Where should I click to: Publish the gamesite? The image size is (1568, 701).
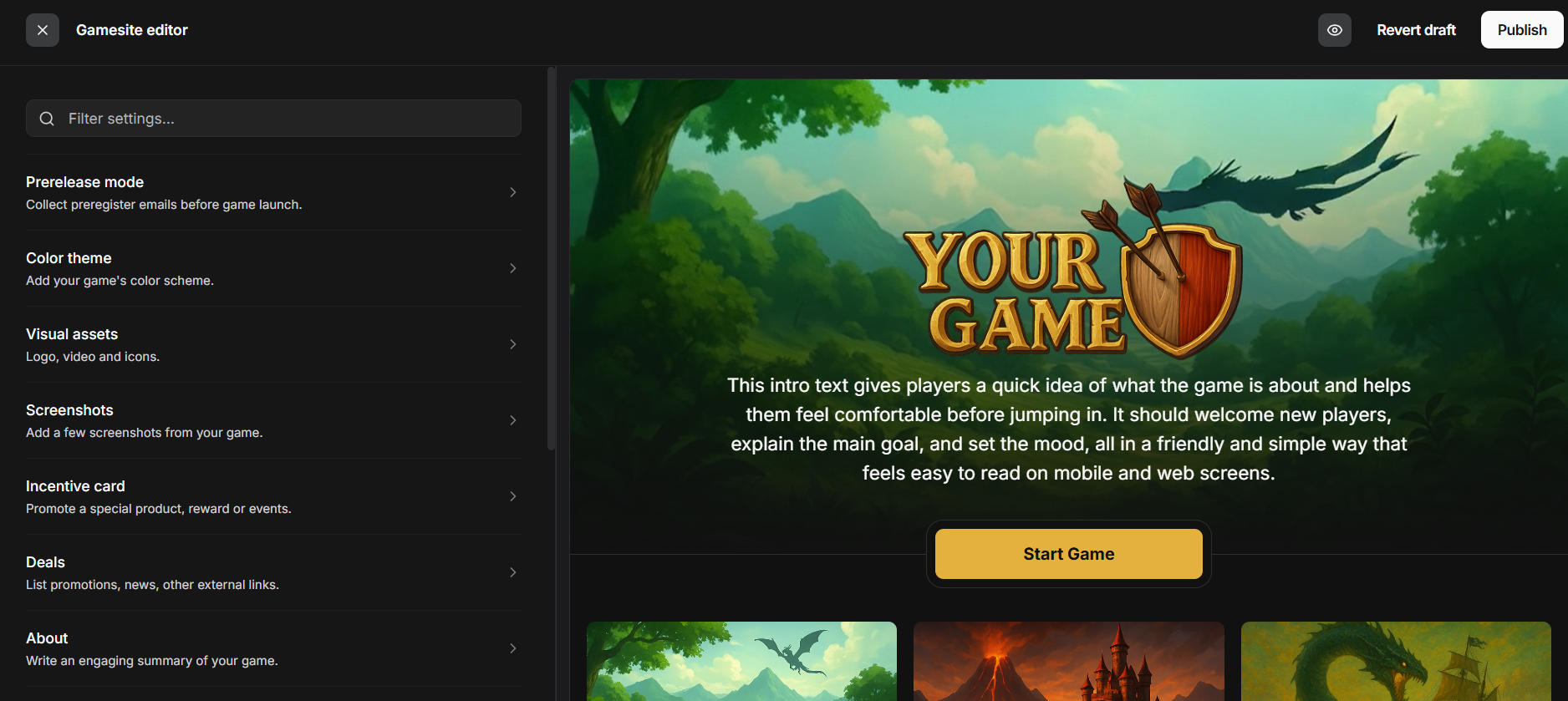tap(1522, 30)
